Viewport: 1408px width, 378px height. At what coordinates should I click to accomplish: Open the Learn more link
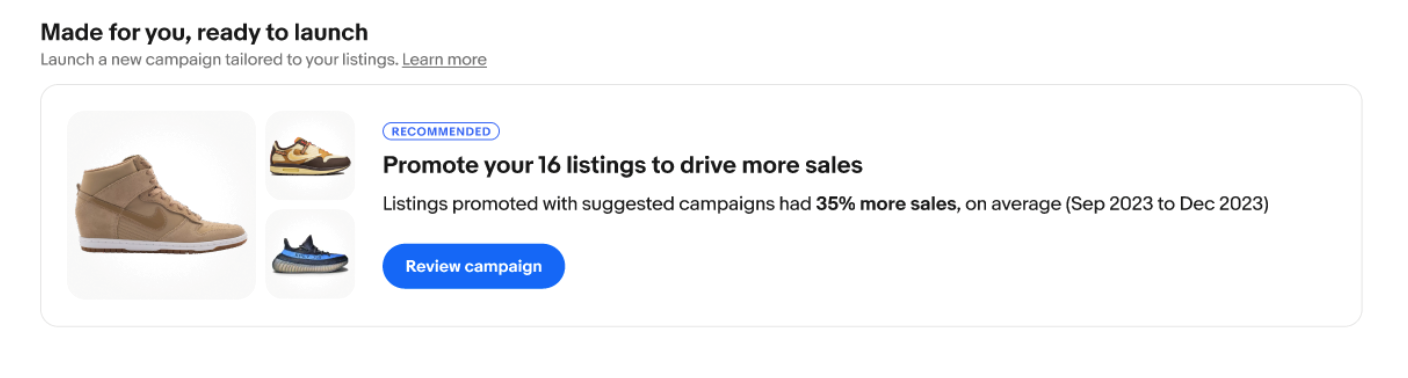click(444, 59)
